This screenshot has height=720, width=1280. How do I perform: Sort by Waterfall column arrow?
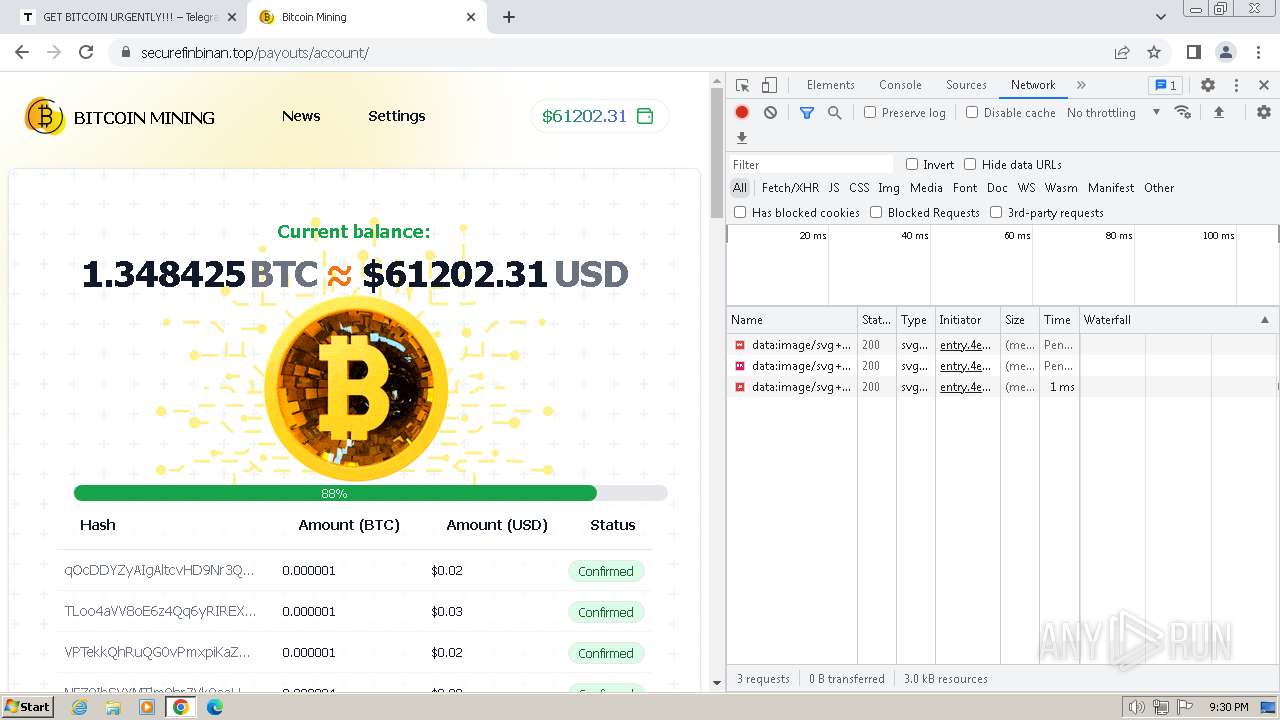(1264, 320)
